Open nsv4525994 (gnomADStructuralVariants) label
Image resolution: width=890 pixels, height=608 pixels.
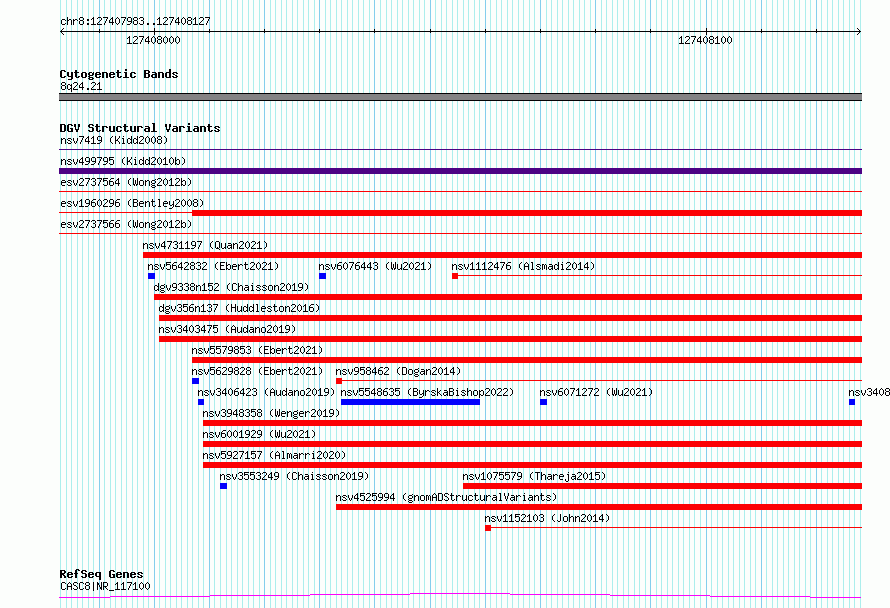tap(446, 497)
